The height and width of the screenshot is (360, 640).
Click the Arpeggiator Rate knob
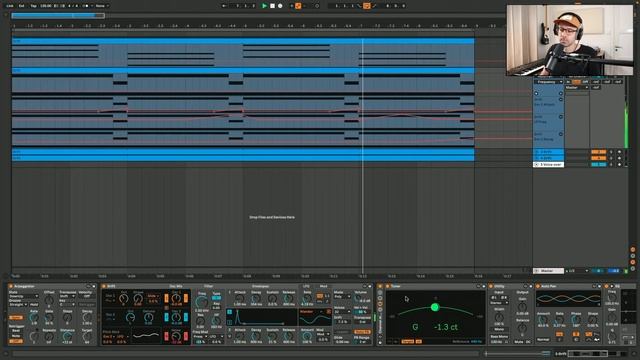[34, 317]
